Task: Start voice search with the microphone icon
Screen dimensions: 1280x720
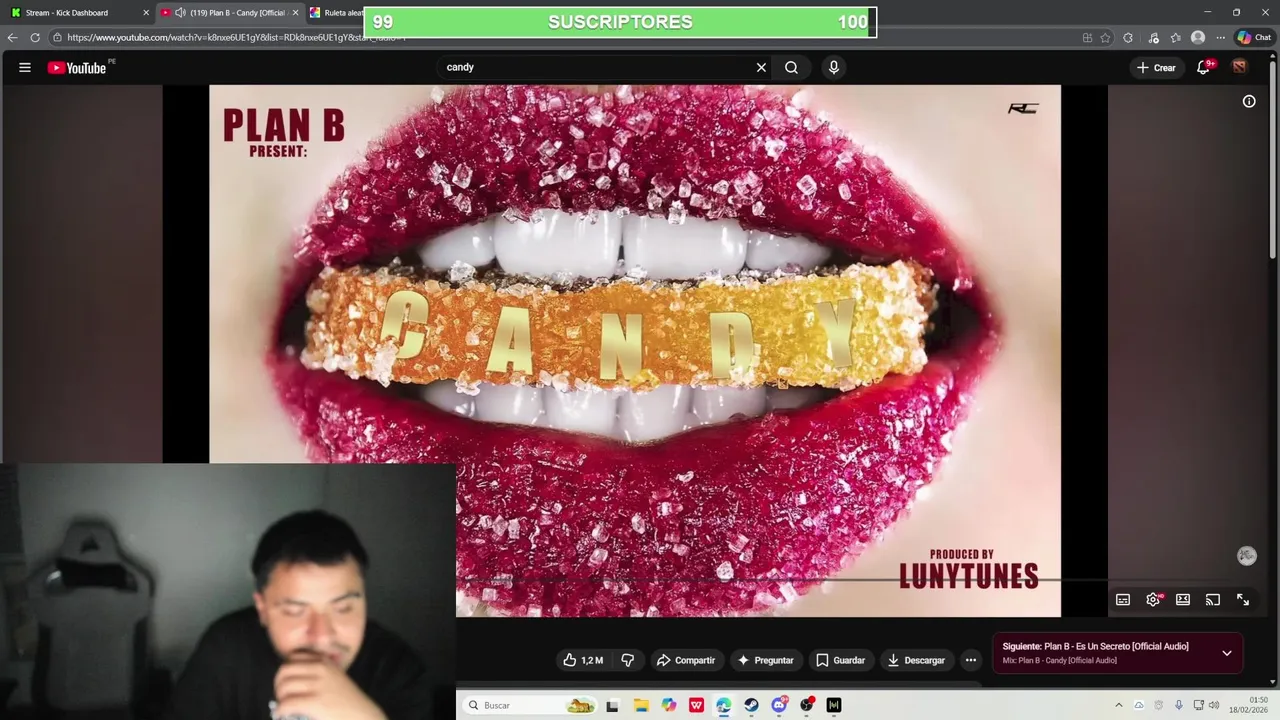Action: pos(833,67)
